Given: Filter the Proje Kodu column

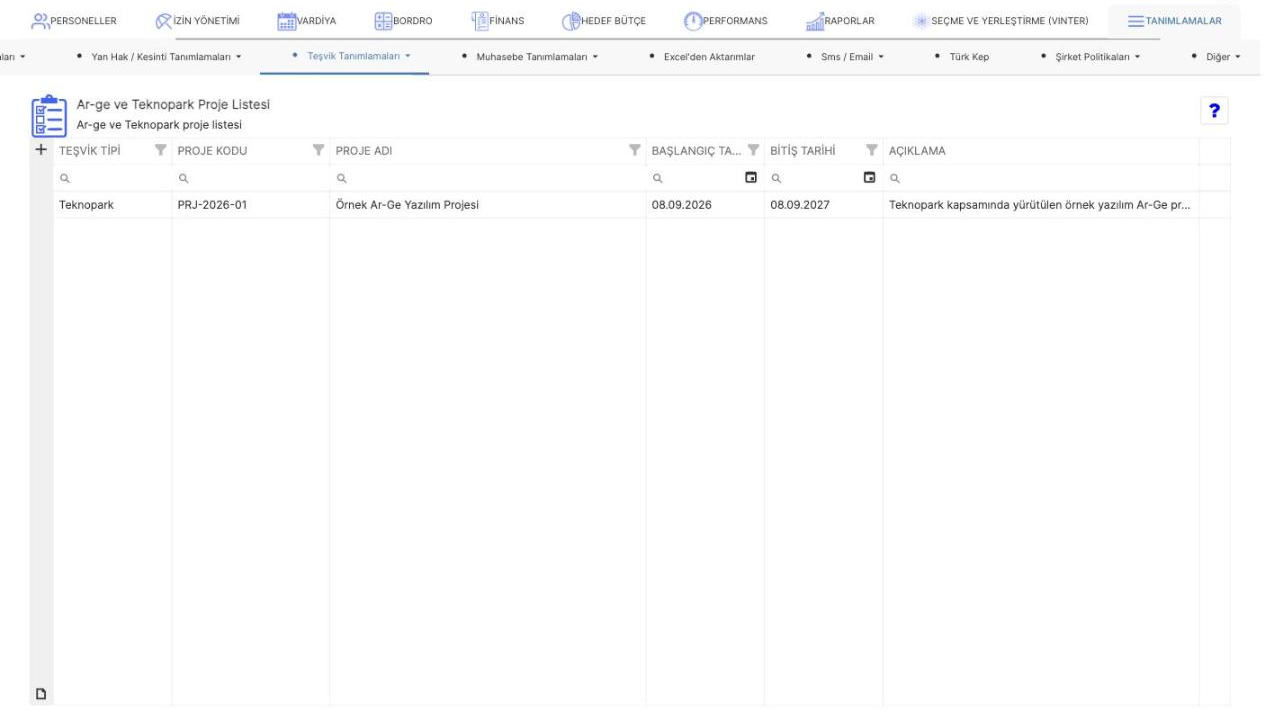Looking at the screenshot, I should [319, 151].
